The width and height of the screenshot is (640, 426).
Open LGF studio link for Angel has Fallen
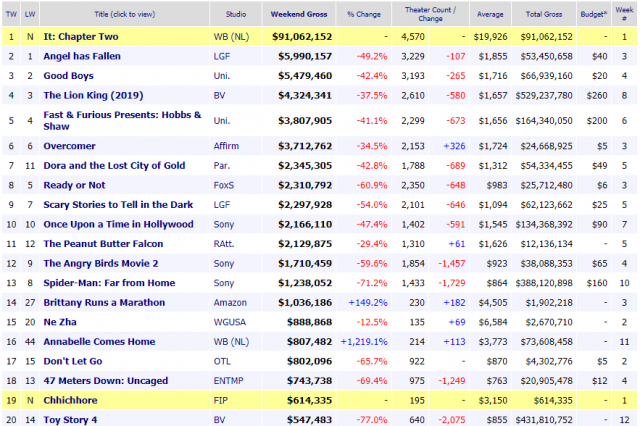pos(222,56)
